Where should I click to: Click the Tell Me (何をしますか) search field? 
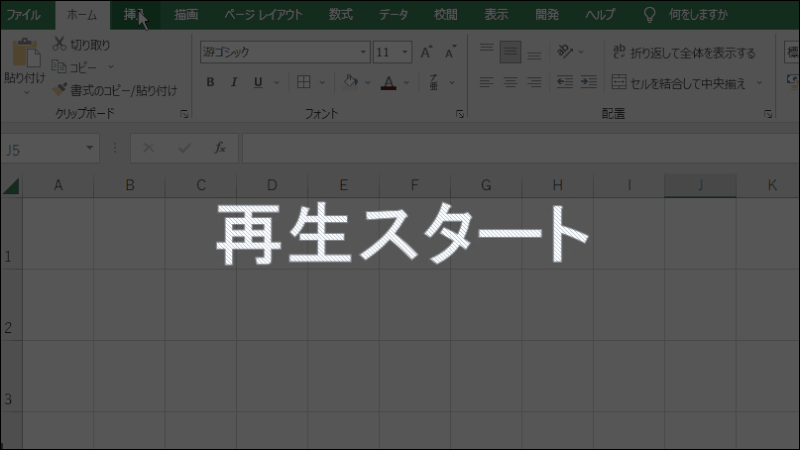coord(698,15)
